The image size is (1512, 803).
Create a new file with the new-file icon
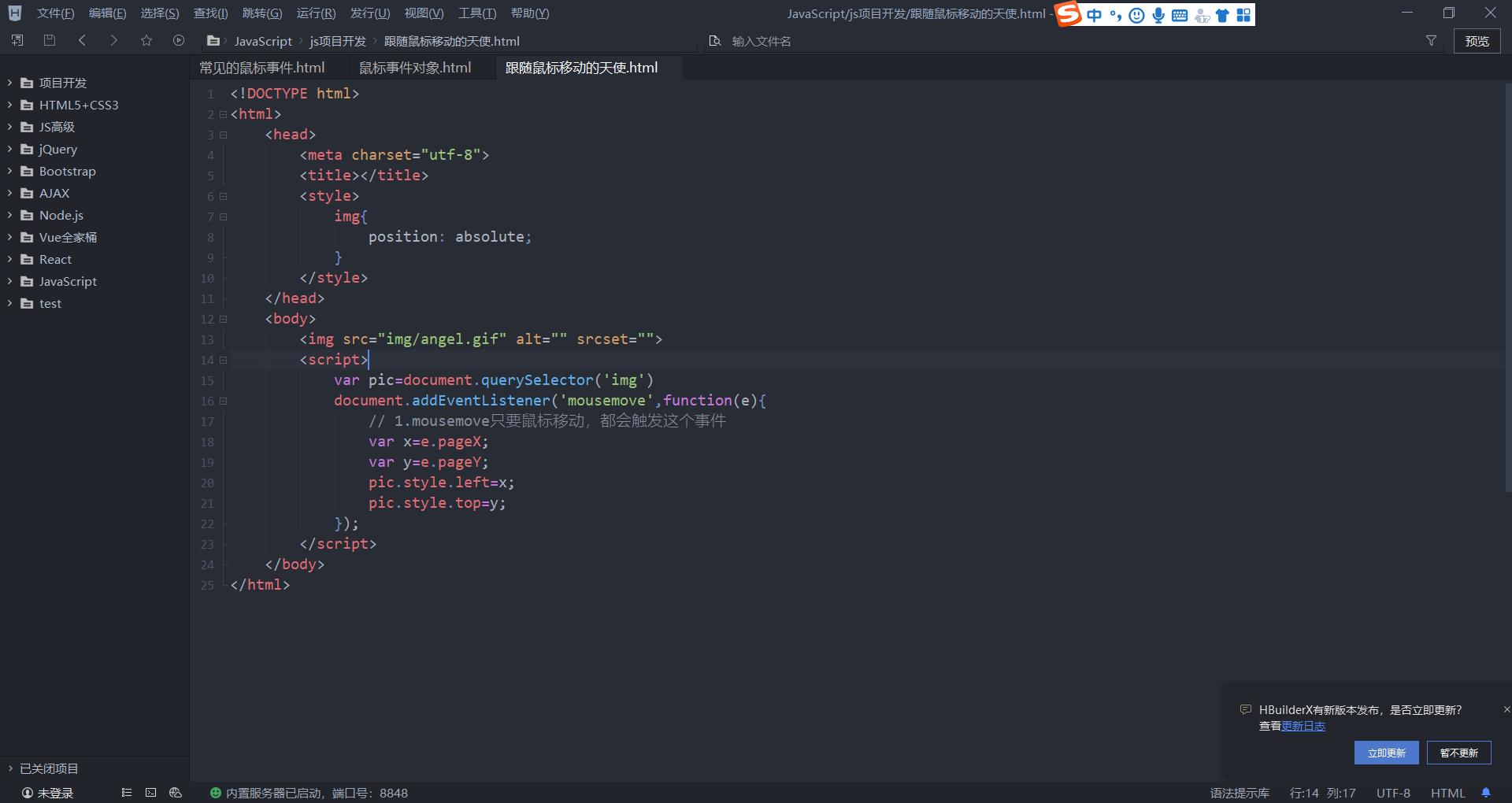point(17,40)
